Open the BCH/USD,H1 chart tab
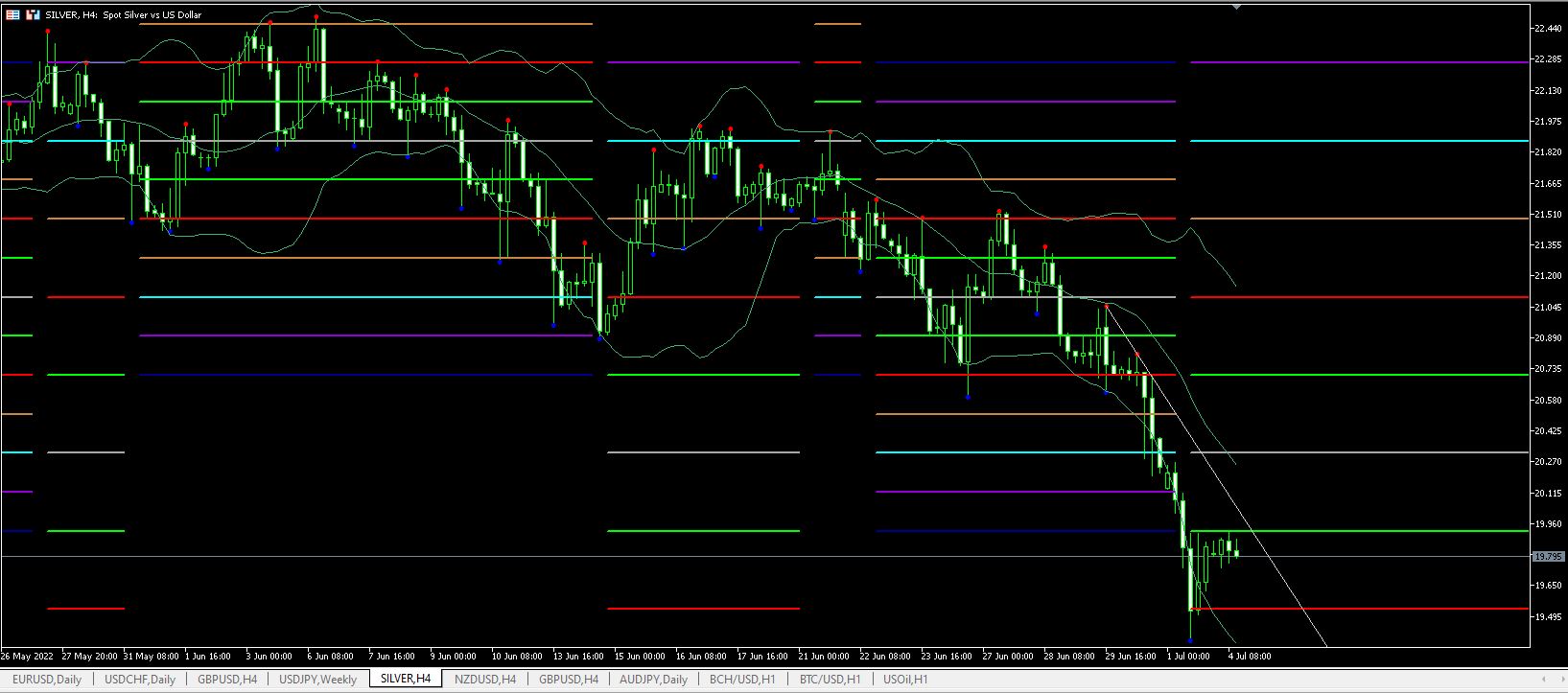Image resolution: width=1568 pixels, height=693 pixels. coord(742,679)
